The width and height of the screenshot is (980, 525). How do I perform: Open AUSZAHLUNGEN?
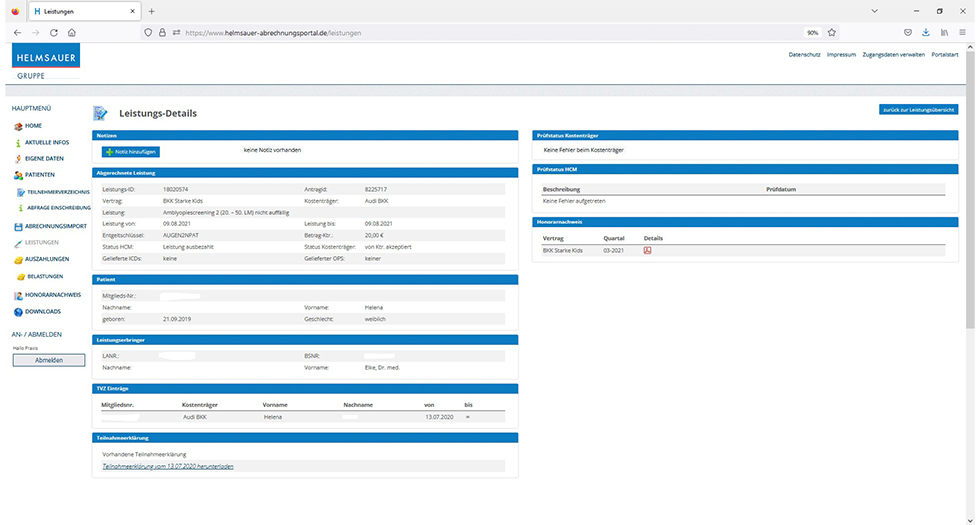tap(47, 259)
